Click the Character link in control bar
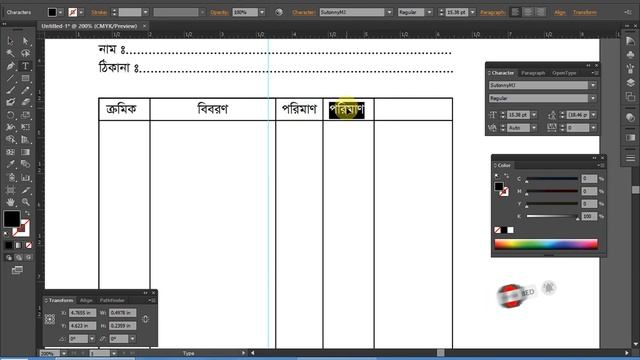 pyautogui.click(x=303, y=12)
